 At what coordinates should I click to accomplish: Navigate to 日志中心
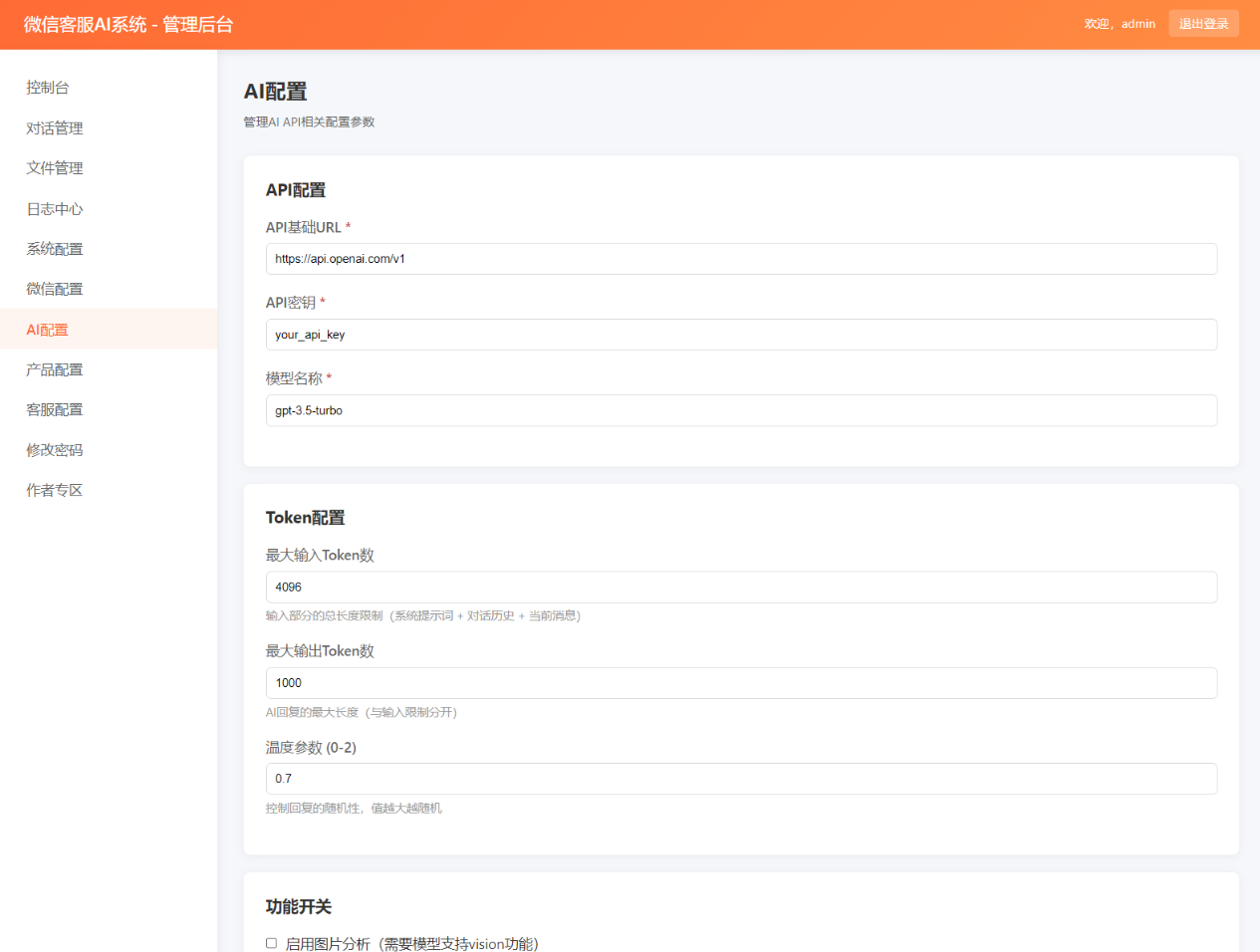[x=55, y=209]
